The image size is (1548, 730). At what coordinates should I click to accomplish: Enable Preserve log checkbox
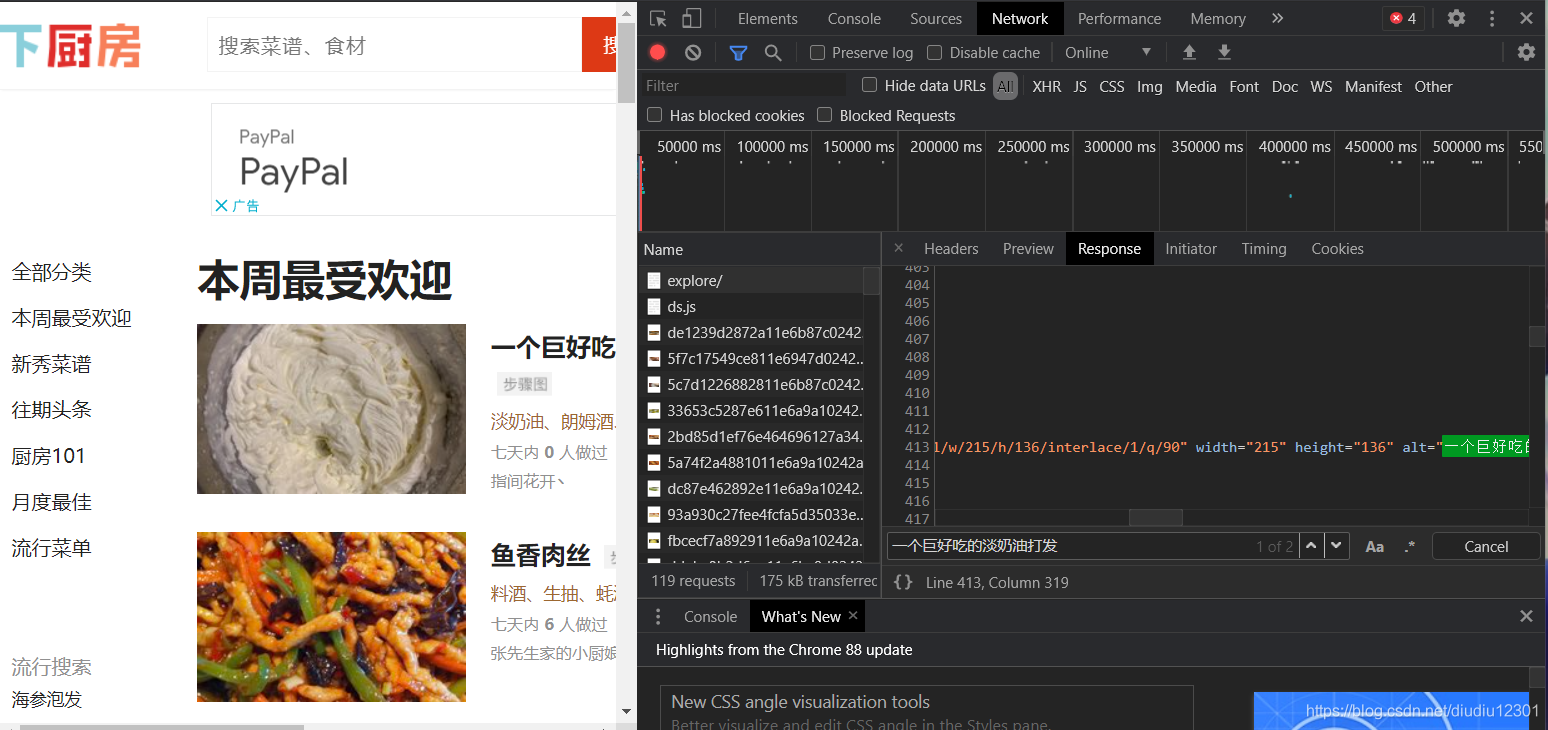click(817, 52)
